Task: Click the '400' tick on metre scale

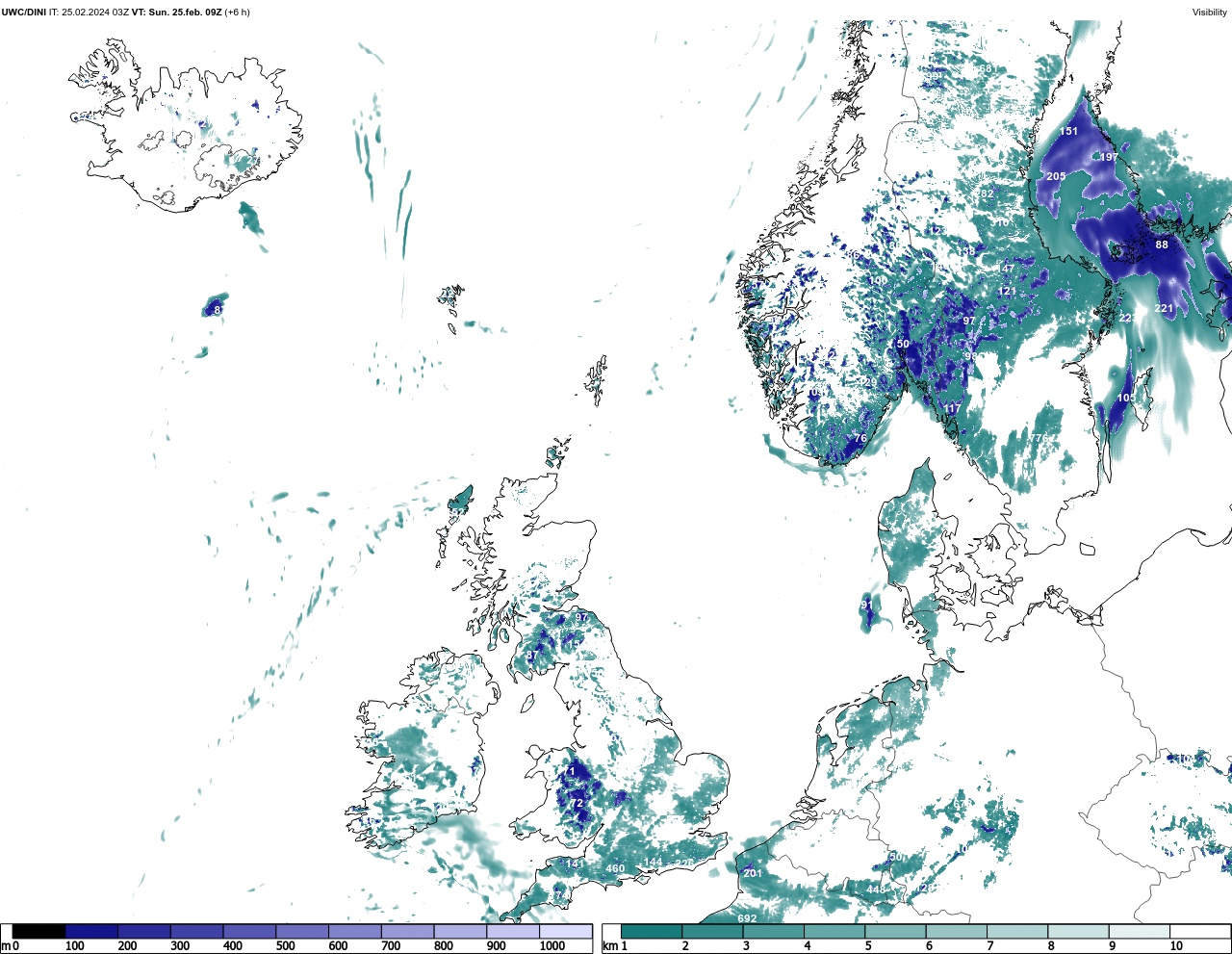Action: coord(232,946)
